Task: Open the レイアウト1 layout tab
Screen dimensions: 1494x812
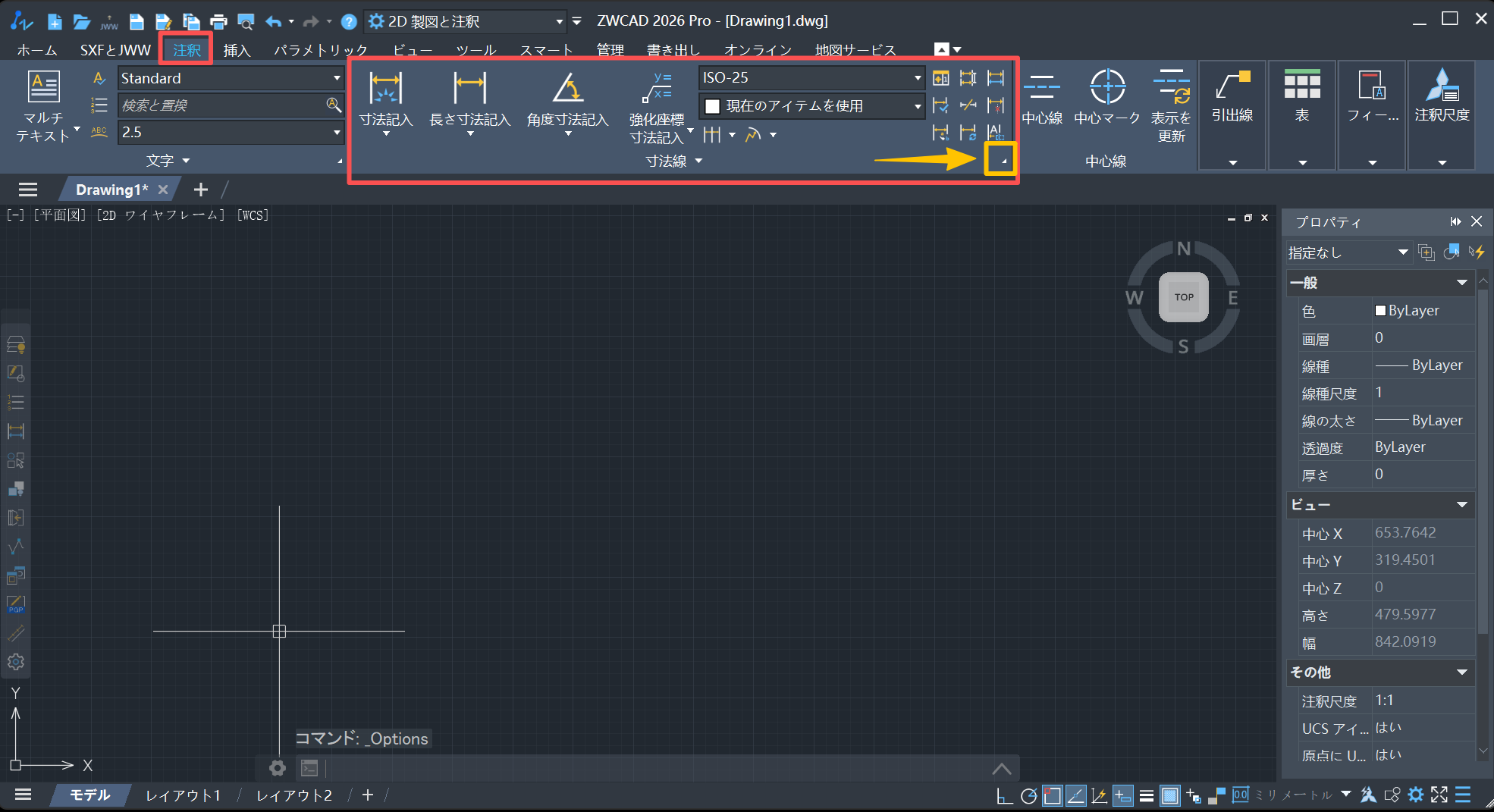Action: (x=182, y=795)
